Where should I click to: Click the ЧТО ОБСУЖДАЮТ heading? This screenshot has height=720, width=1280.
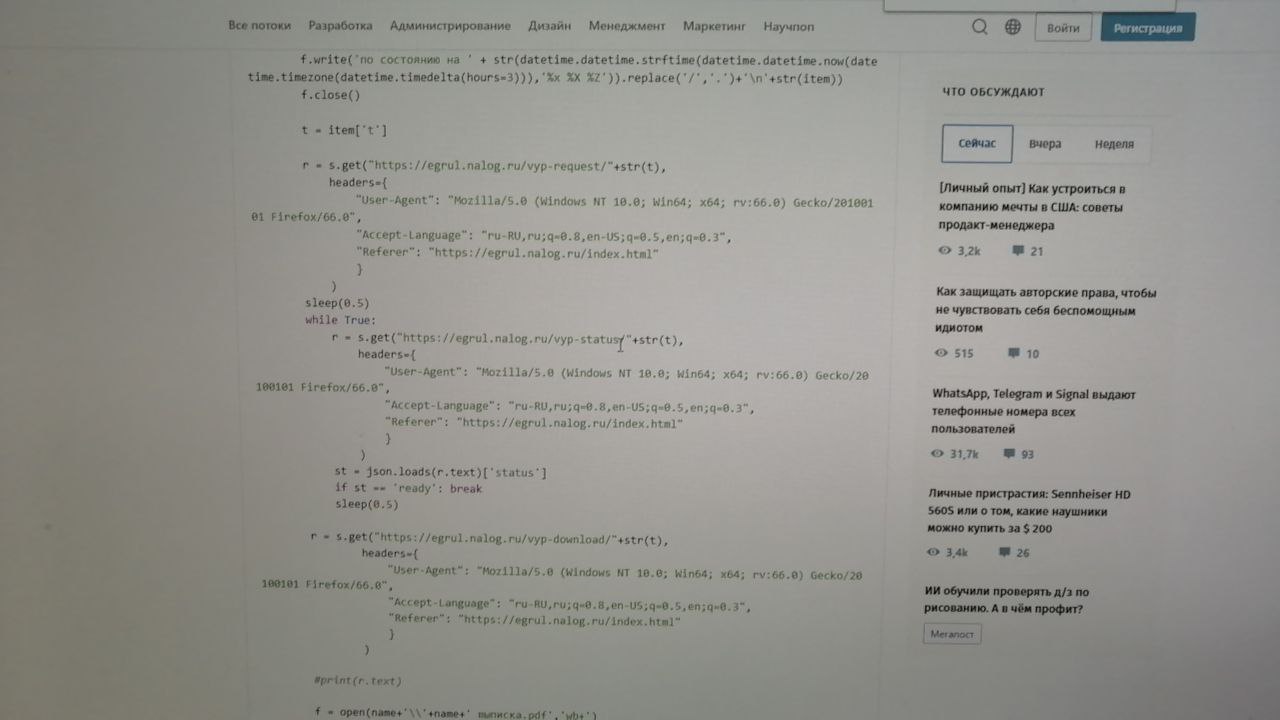pyautogui.click(x=993, y=92)
